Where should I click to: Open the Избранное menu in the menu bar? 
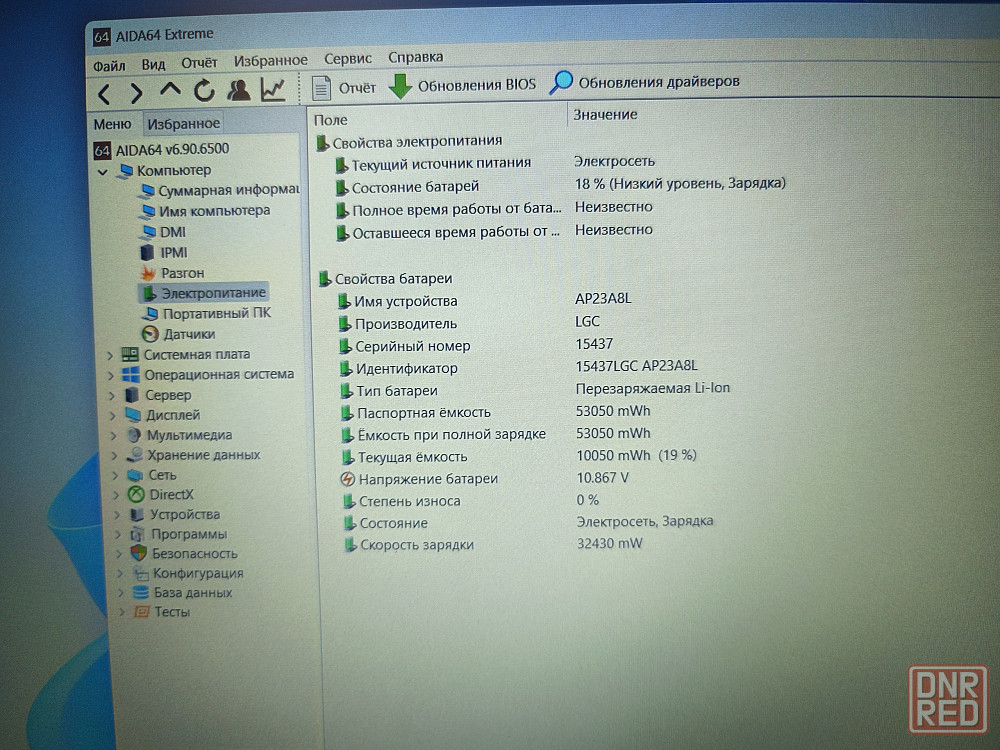pyautogui.click(x=270, y=61)
